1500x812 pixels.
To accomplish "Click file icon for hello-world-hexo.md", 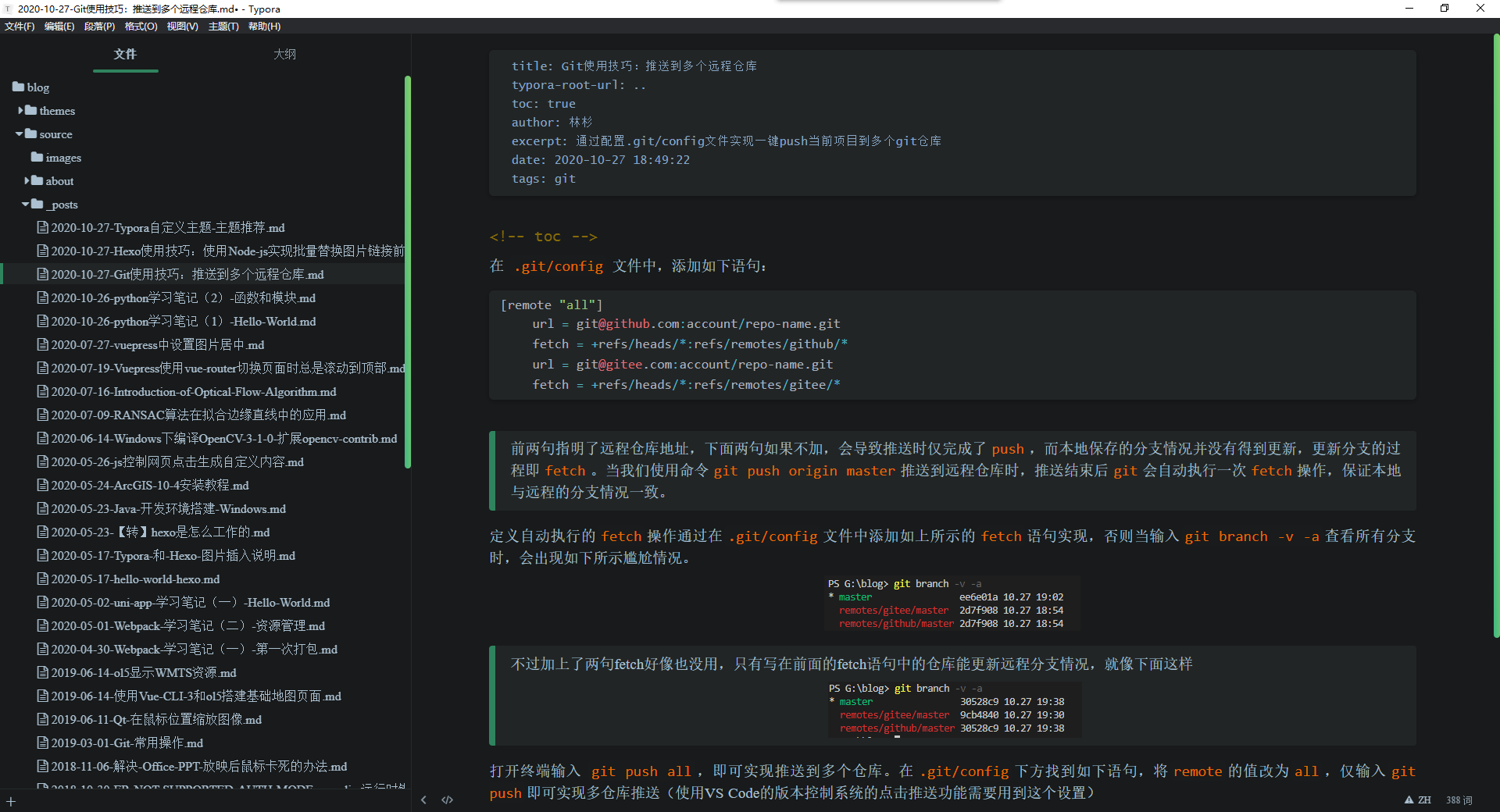I will 43,579.
